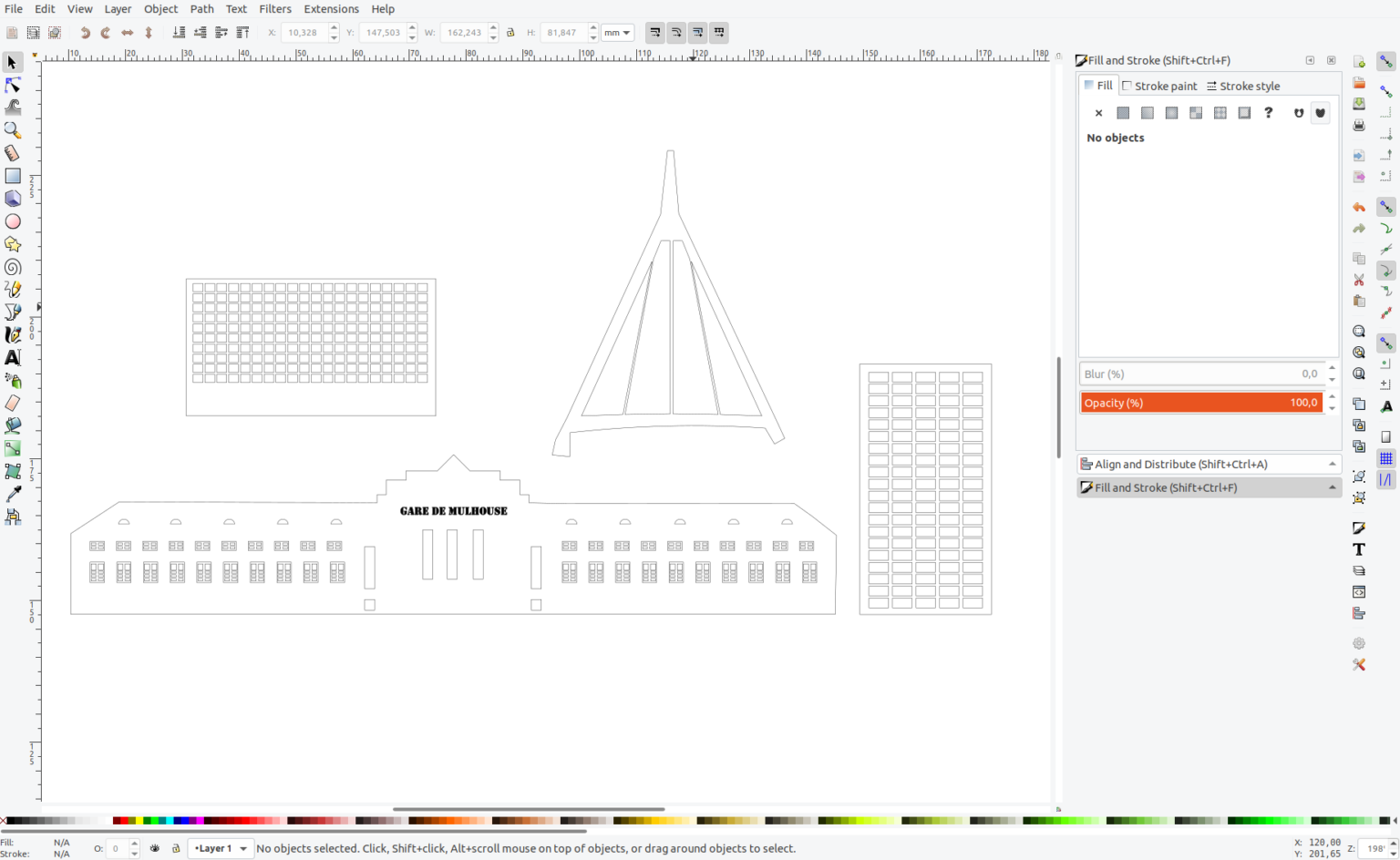The width and height of the screenshot is (1400, 860).
Task: Select the Eraser tool
Action: click(13, 404)
